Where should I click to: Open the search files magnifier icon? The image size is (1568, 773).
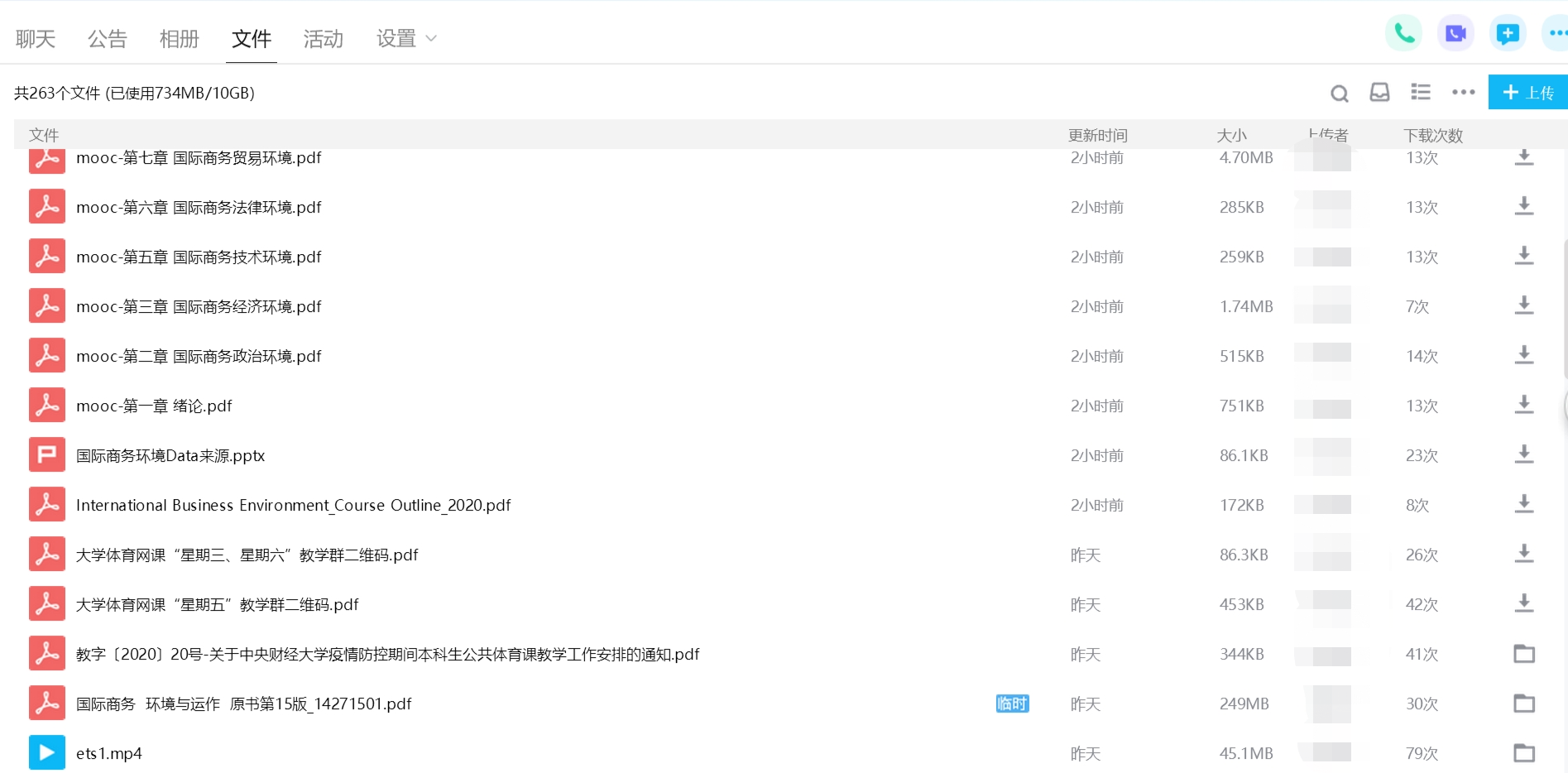(1339, 94)
